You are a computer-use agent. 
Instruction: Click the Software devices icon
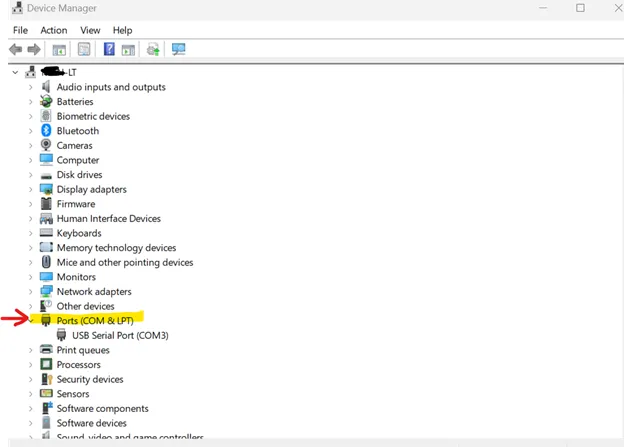pos(46,422)
